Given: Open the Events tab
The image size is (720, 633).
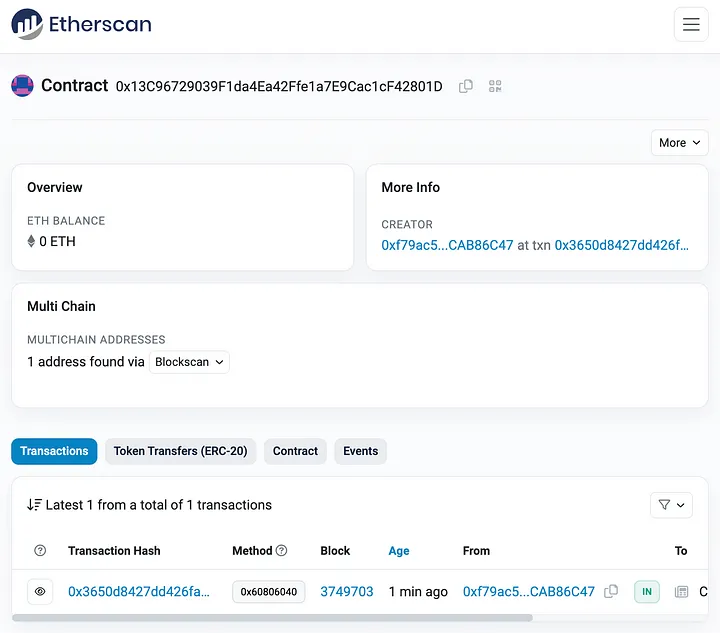Looking at the screenshot, I should [x=360, y=451].
